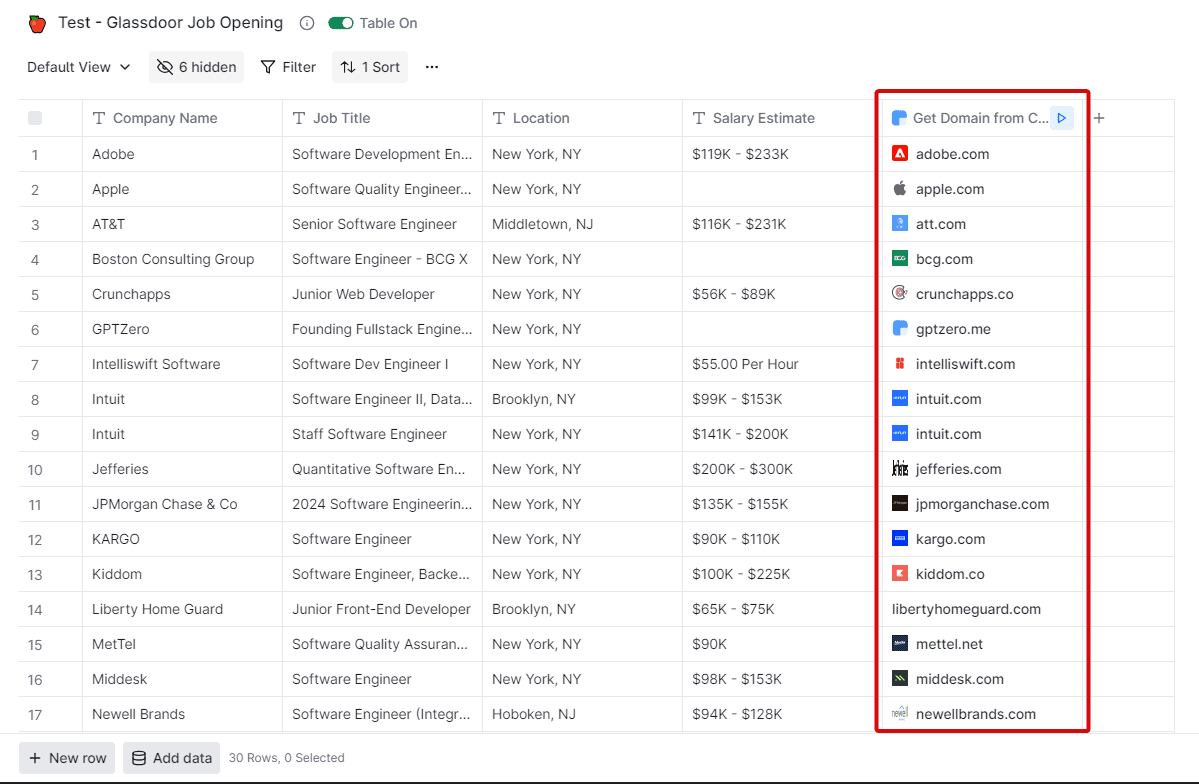Screen dimensions: 1199x784
Task: Open the Filter options
Action: [x=288, y=67]
